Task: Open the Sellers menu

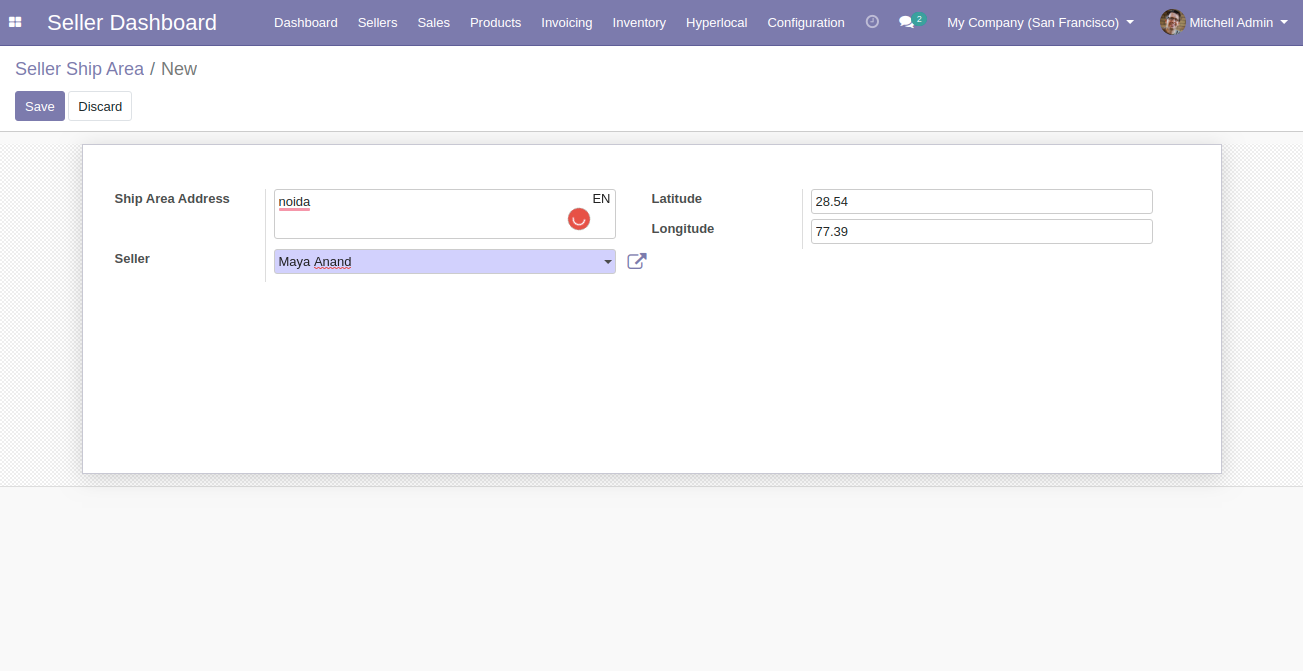Action: coord(377,22)
